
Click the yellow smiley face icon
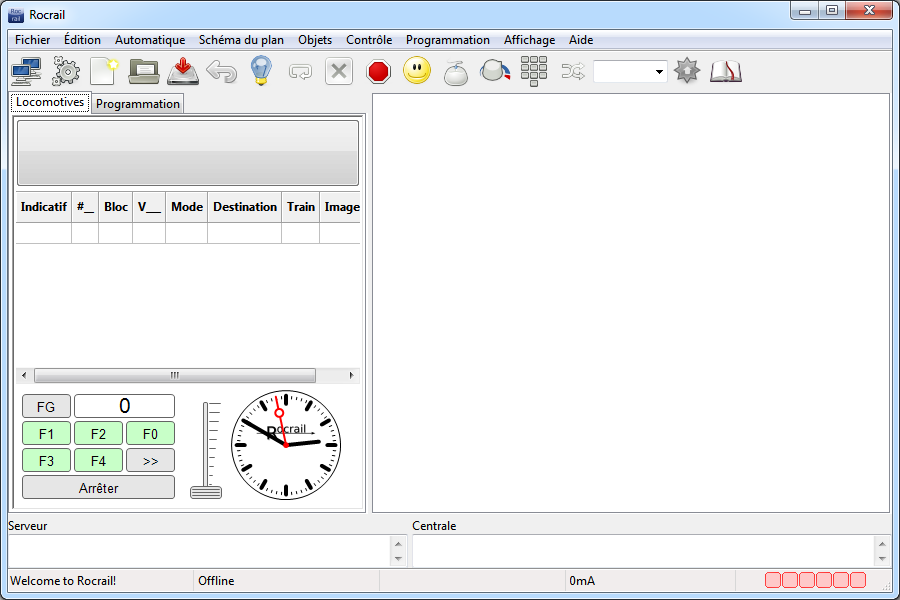(417, 71)
